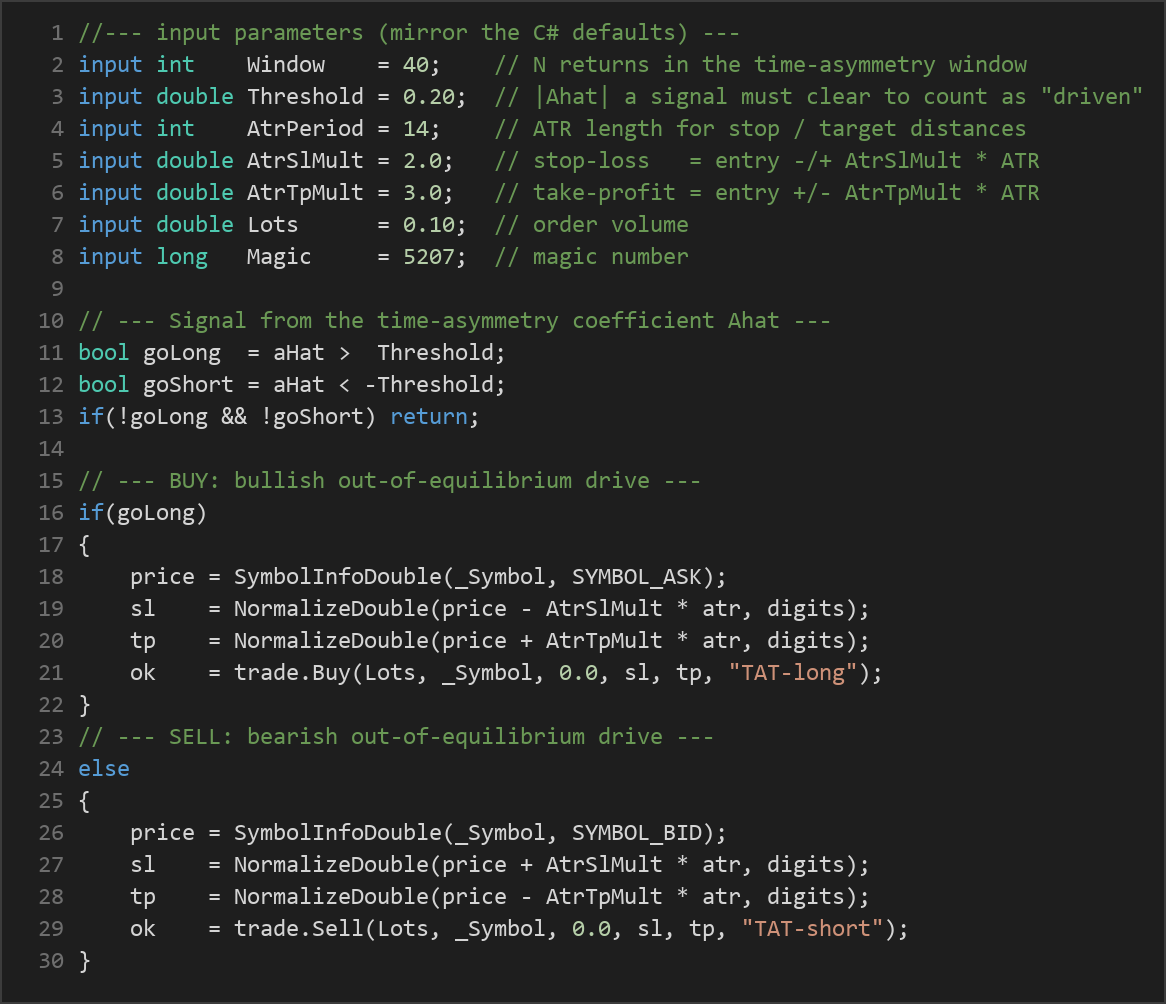Click the 'driven' quoted word in line 3 comment
Viewport: 1166px width, 1004px height.
(x=1091, y=97)
